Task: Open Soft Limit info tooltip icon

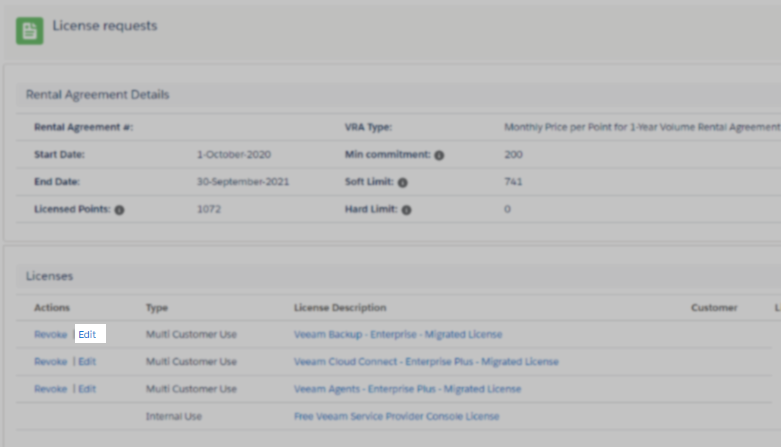Action: tap(402, 183)
